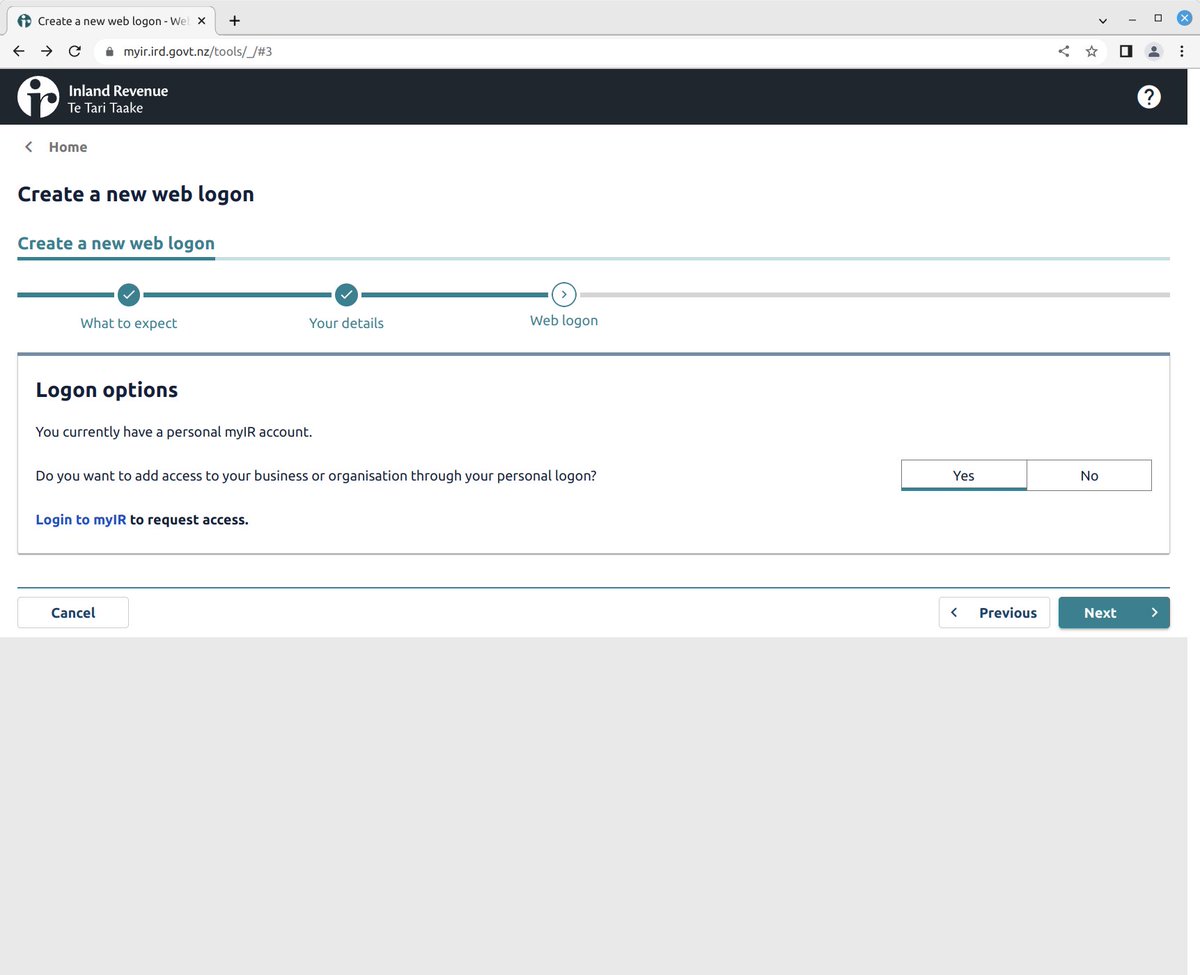The image size is (1200, 975).
Task: Click the 'Web logon' step label
Action: (x=564, y=321)
